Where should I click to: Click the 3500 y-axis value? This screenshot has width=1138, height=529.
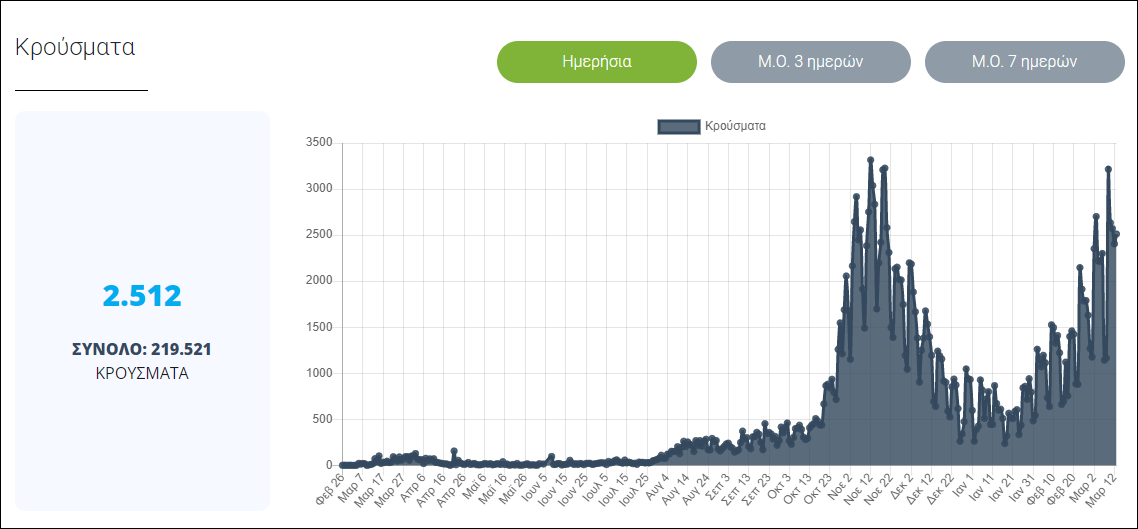[x=317, y=143]
